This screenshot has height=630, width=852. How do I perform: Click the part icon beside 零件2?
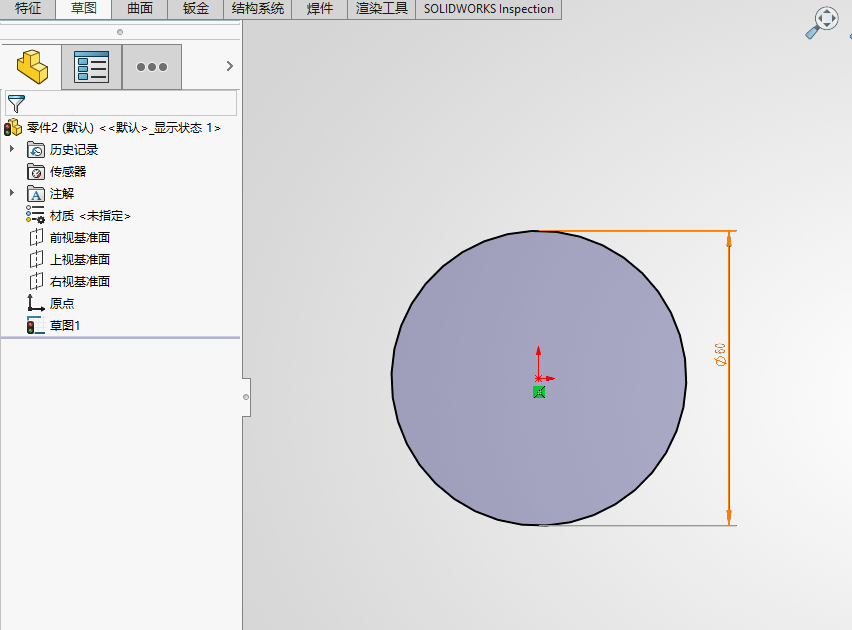coord(13,128)
